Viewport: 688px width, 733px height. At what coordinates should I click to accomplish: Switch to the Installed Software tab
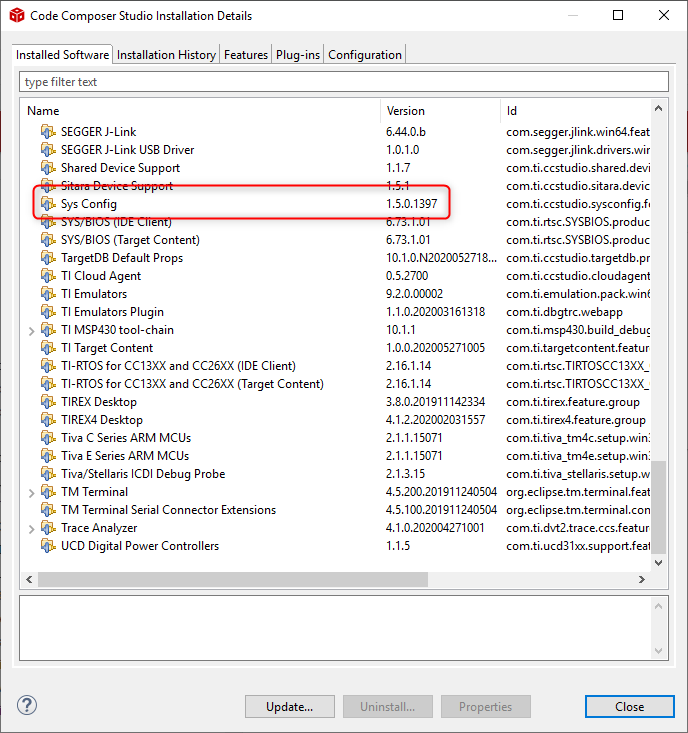62,55
